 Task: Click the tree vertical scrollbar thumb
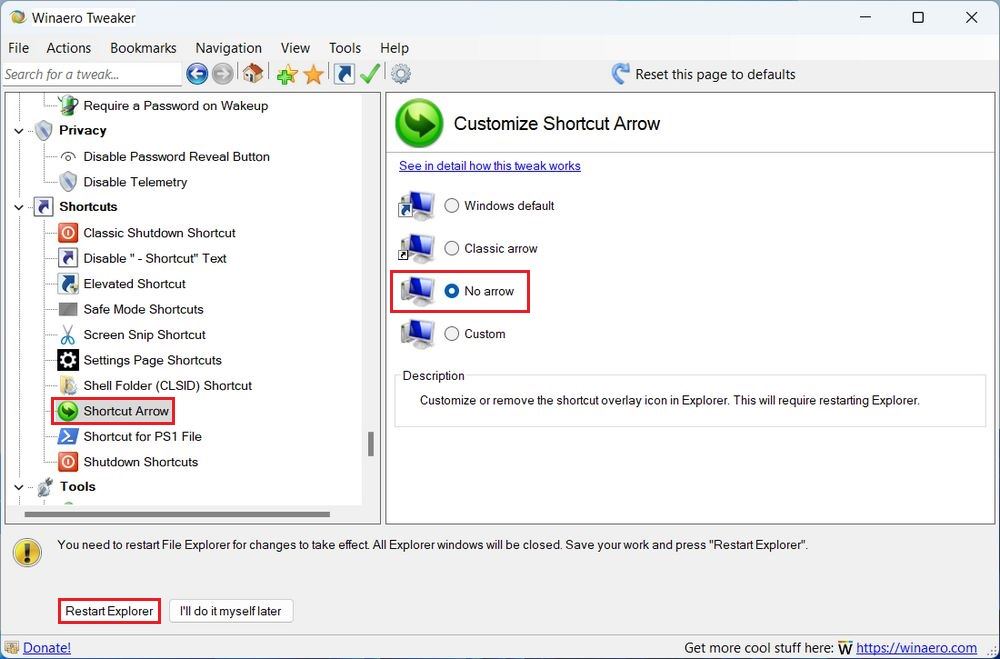(371, 444)
